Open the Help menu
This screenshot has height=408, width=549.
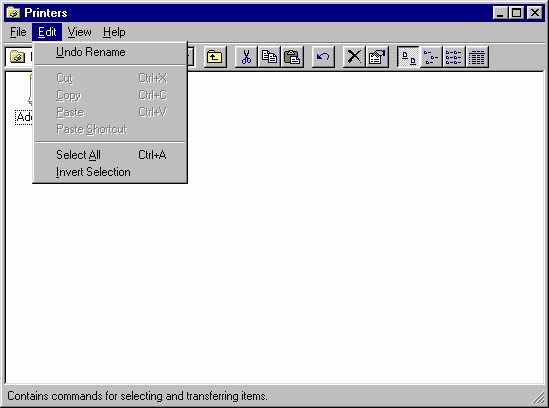[114, 32]
